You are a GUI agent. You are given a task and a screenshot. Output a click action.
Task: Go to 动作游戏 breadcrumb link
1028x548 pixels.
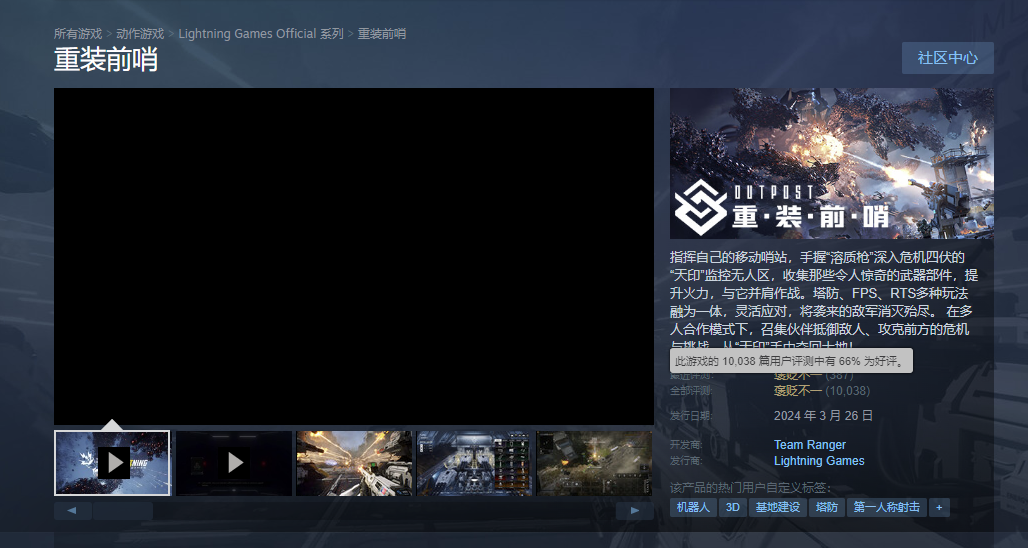tap(140, 33)
